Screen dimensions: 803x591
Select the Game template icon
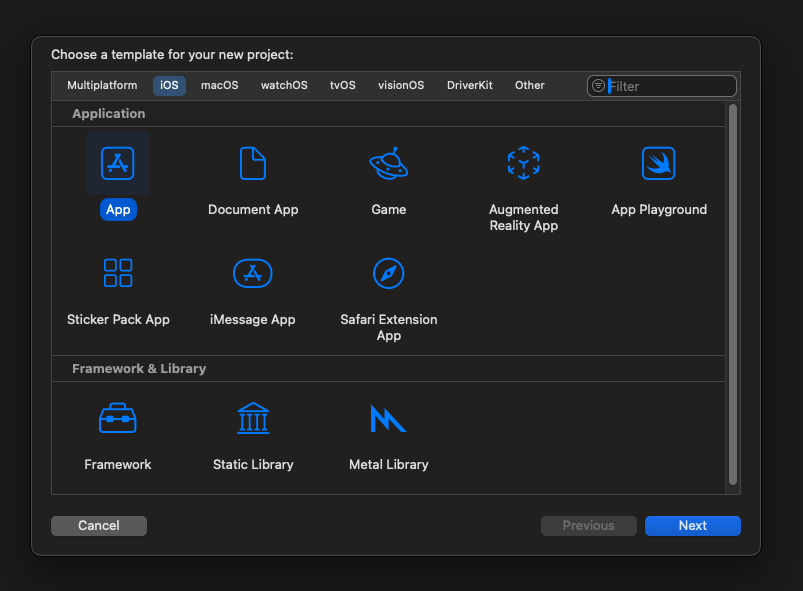point(388,163)
